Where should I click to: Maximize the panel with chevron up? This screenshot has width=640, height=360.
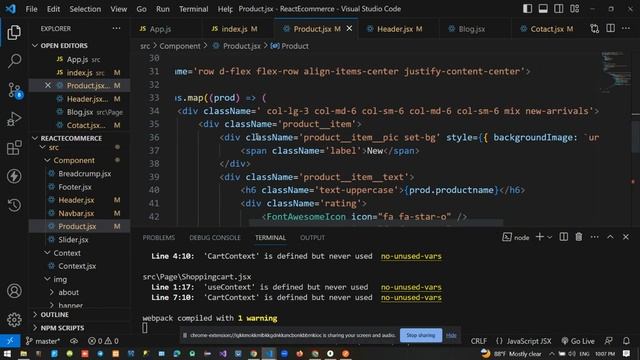coord(610,237)
